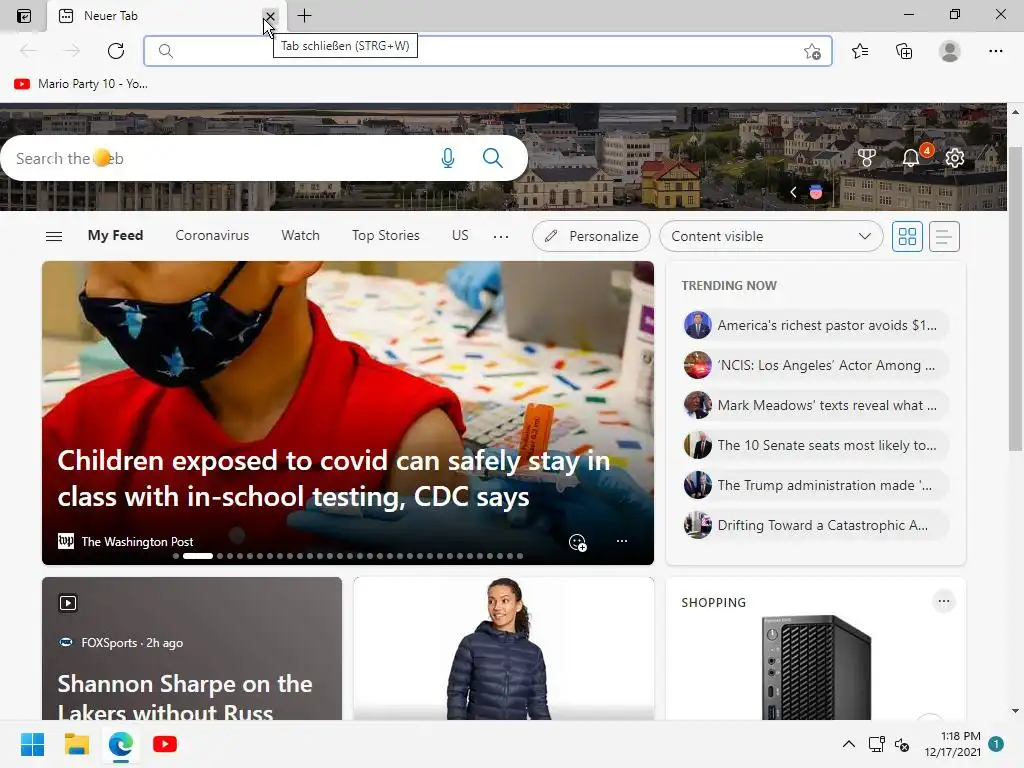This screenshot has width=1024, height=768.
Task: Click the emoji reaction icon on the covid story
Action: pyautogui.click(x=577, y=542)
